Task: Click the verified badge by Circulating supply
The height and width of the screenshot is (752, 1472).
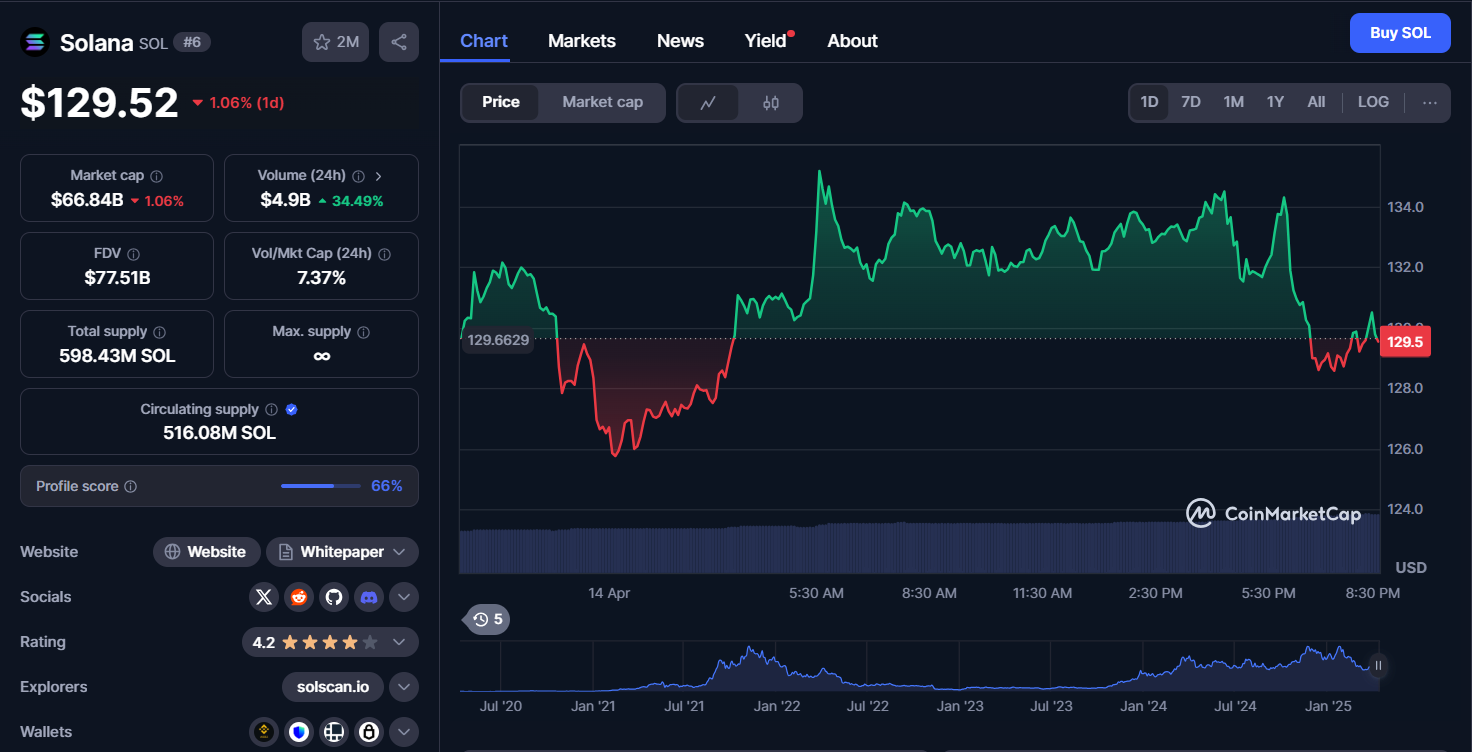Action: [x=292, y=410]
